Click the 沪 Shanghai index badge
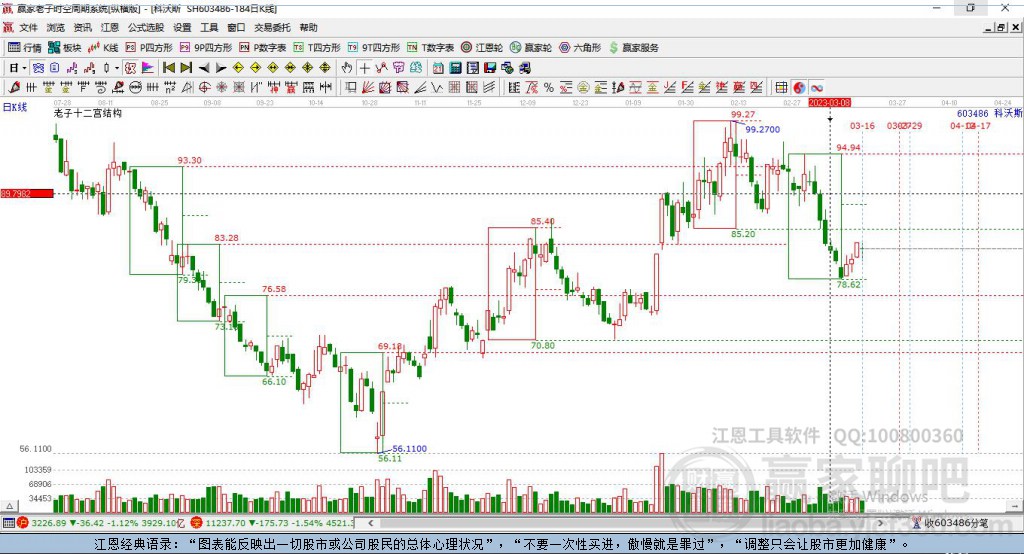 coord(23,523)
